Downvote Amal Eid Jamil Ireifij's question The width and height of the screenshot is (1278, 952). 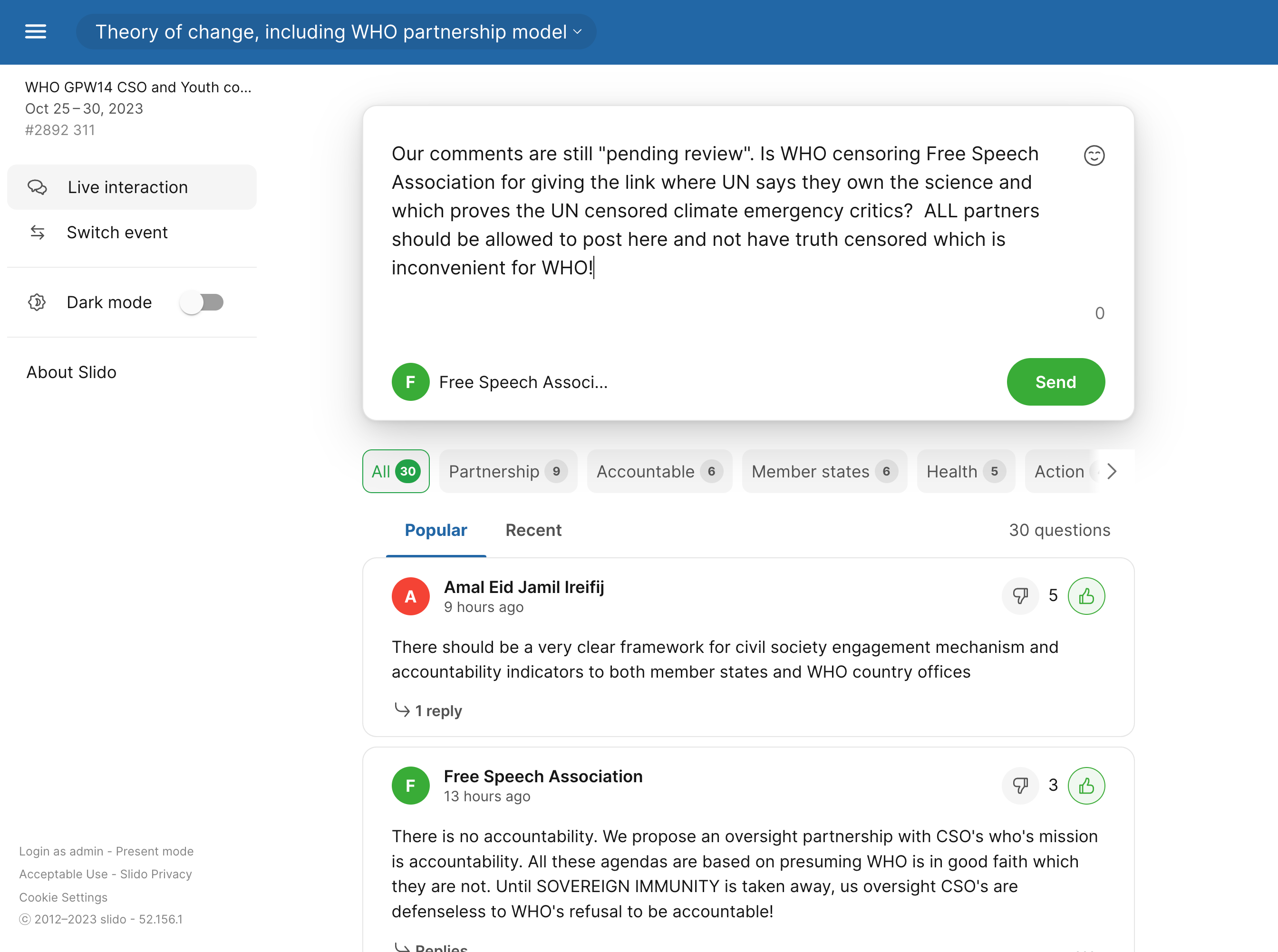coord(1020,596)
